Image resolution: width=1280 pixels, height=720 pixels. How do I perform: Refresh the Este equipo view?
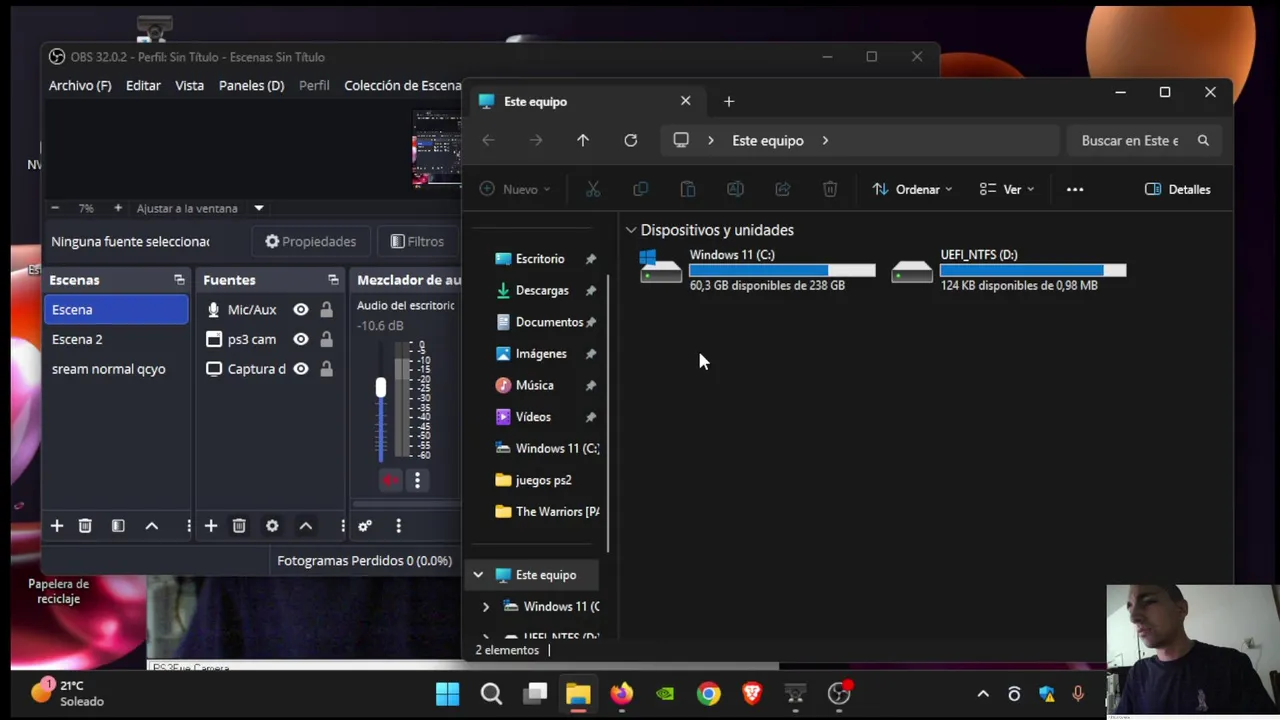(631, 141)
